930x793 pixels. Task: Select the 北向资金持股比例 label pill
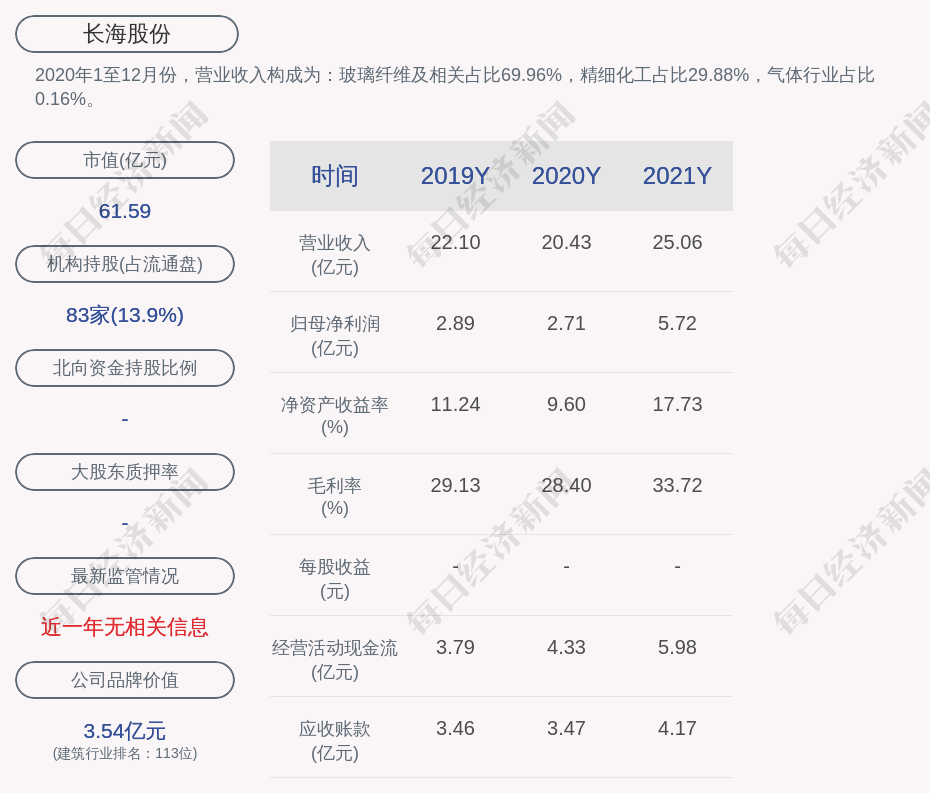(x=125, y=368)
